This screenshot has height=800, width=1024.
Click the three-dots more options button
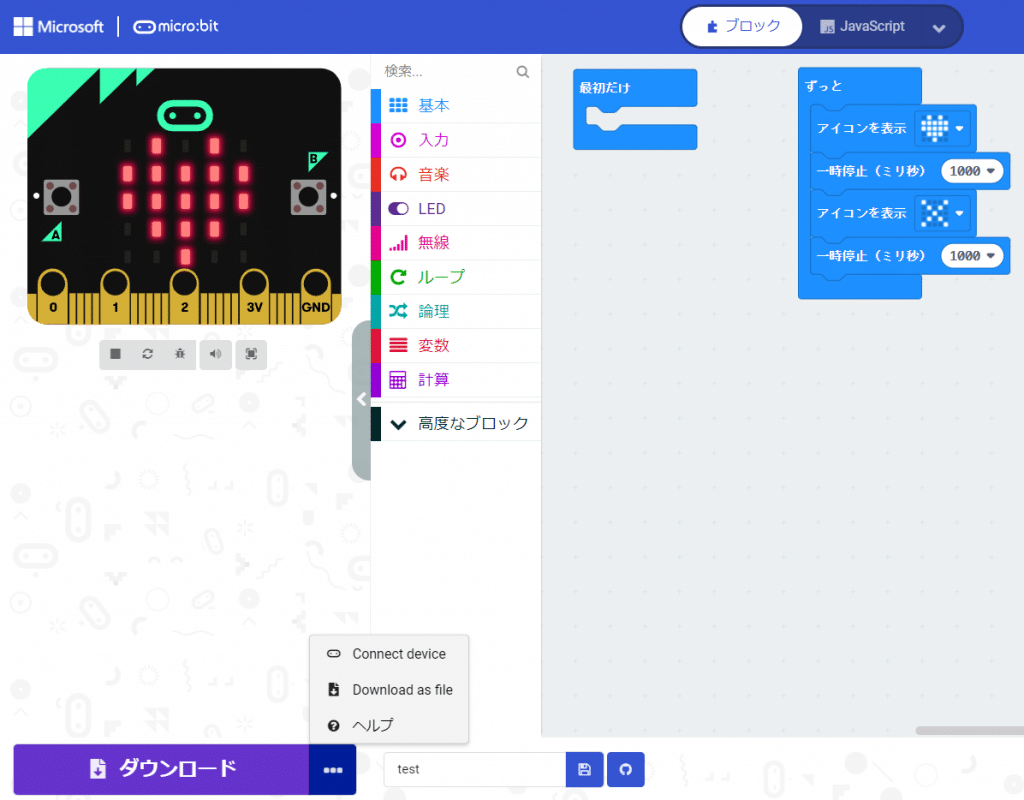(333, 770)
